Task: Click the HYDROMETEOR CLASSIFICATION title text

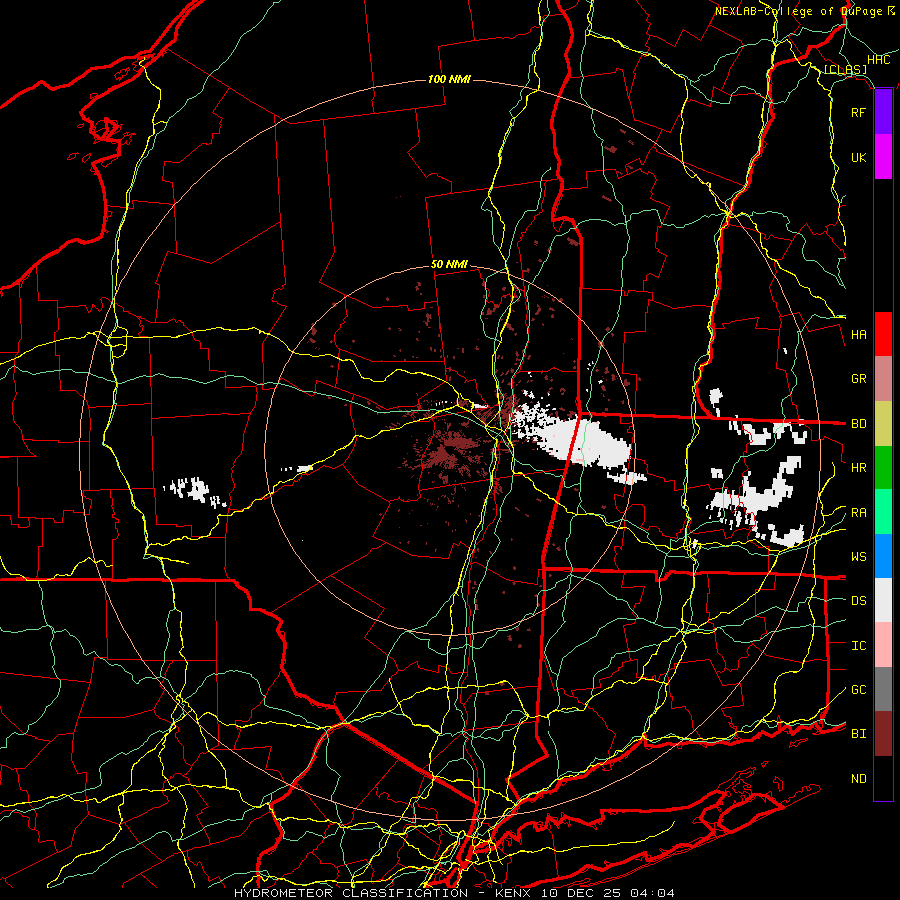Action: [x=351, y=893]
